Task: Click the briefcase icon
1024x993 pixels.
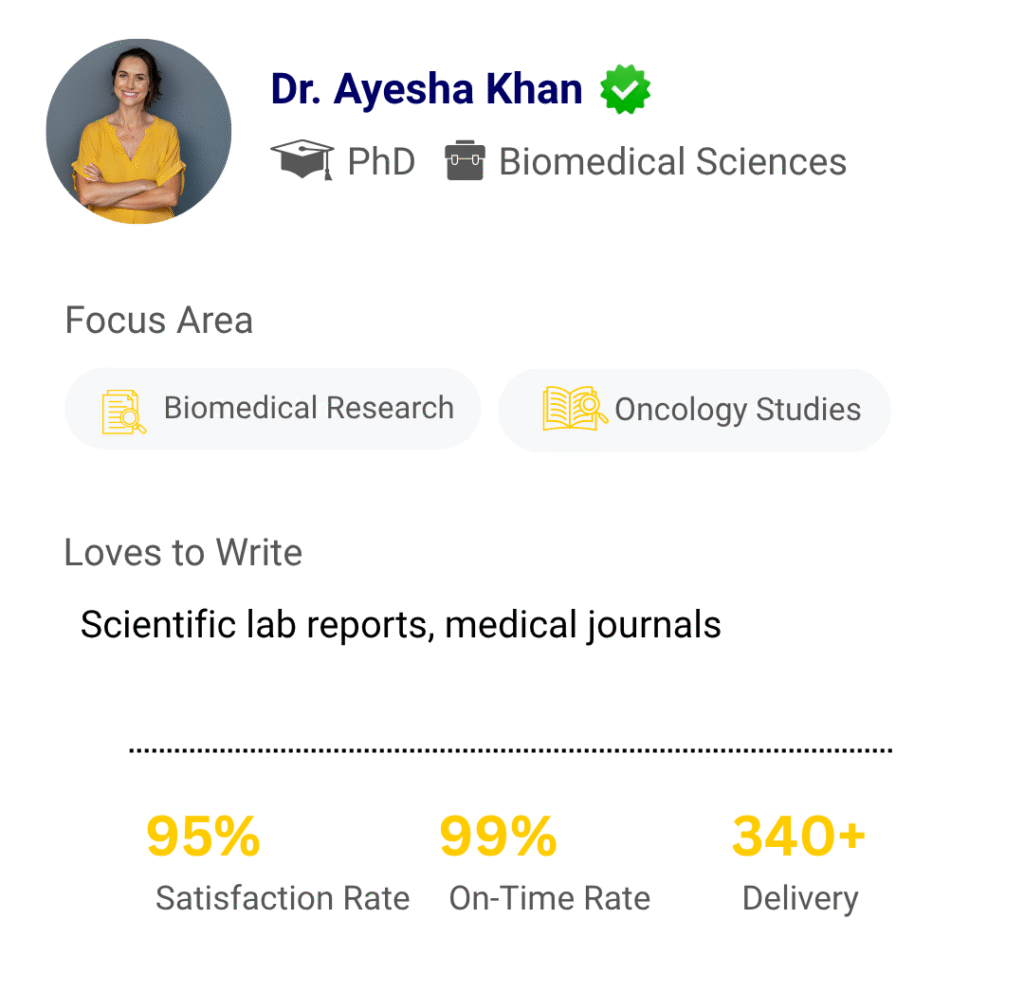Action: 465,161
